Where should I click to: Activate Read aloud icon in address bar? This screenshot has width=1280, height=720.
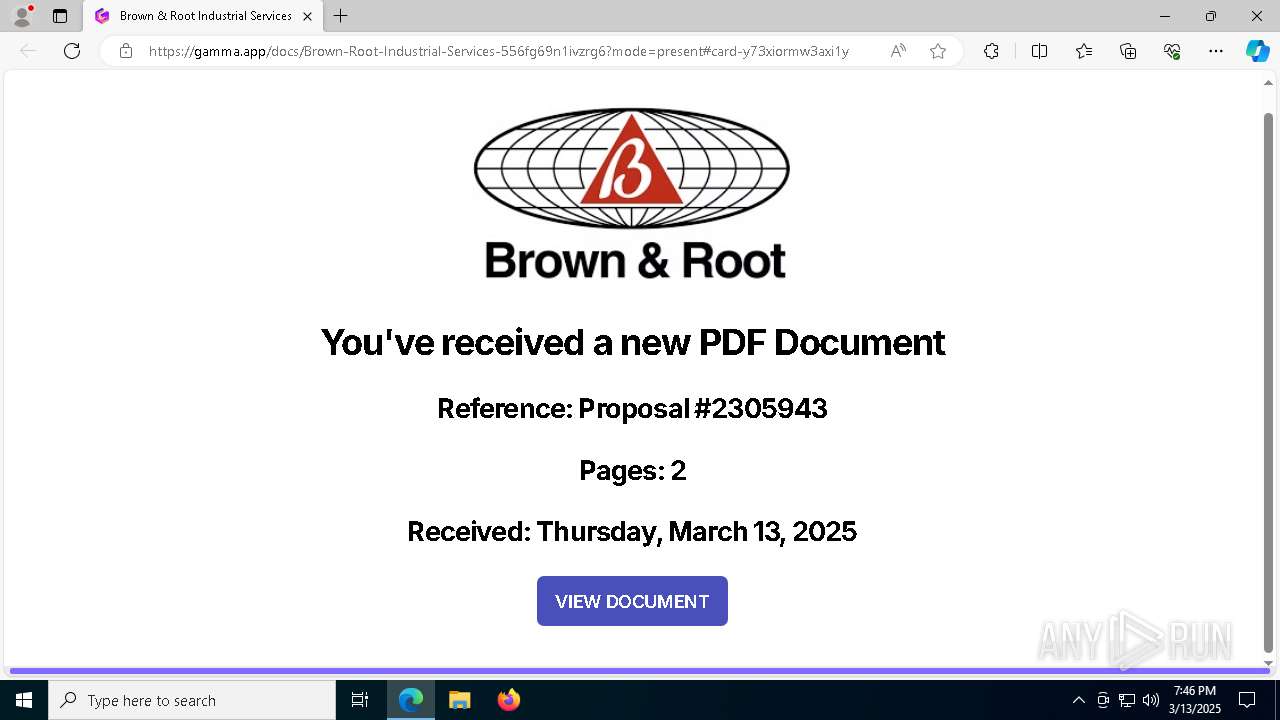click(x=898, y=51)
